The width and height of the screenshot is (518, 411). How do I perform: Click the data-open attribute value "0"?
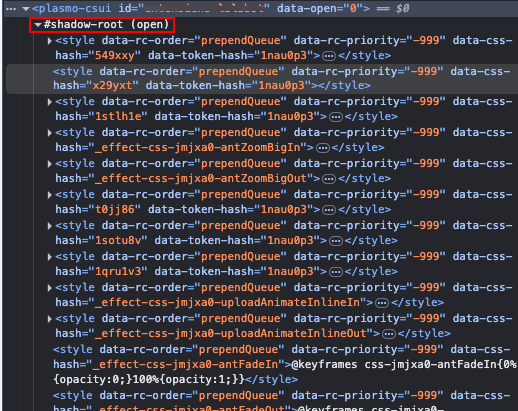coord(353,8)
